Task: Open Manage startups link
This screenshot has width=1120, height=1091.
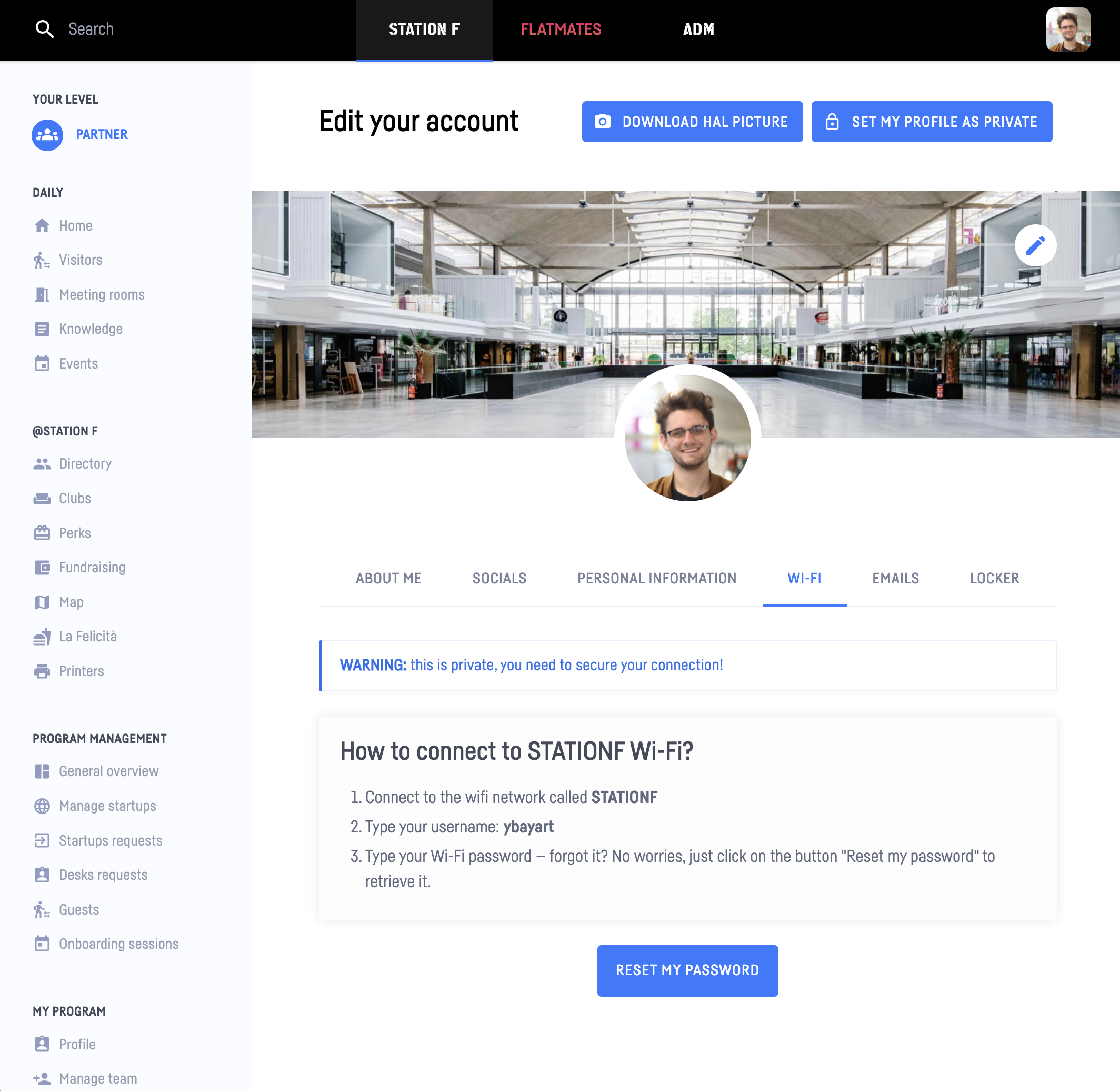Action: (x=108, y=806)
